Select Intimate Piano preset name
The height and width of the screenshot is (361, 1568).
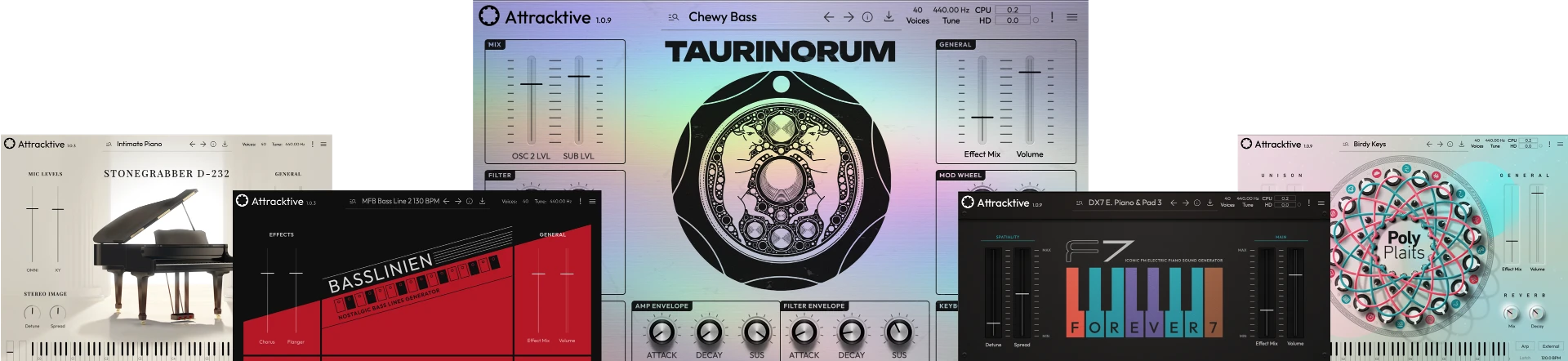click(x=139, y=144)
